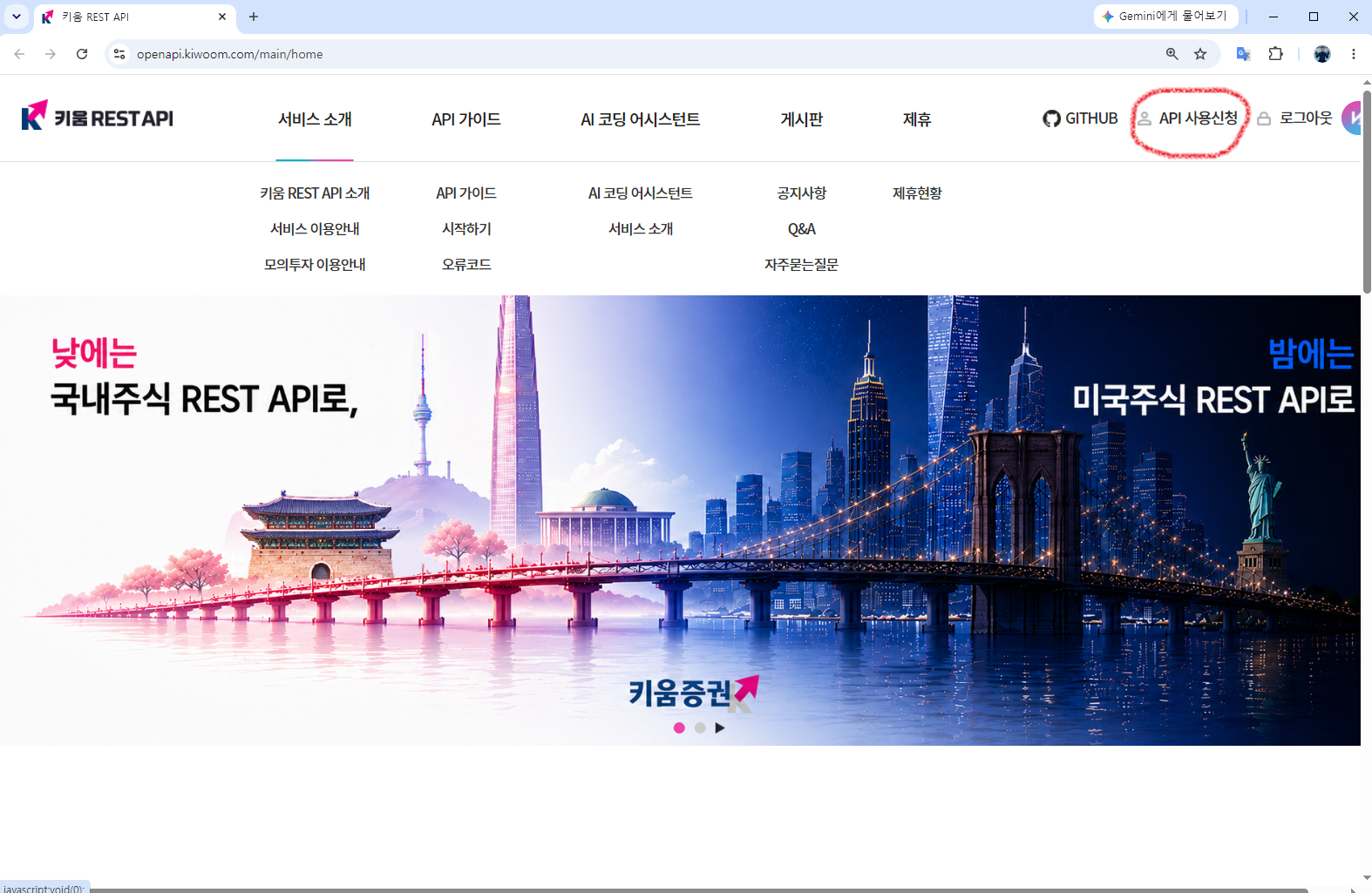
Task: Reload the page
Action: [82, 54]
